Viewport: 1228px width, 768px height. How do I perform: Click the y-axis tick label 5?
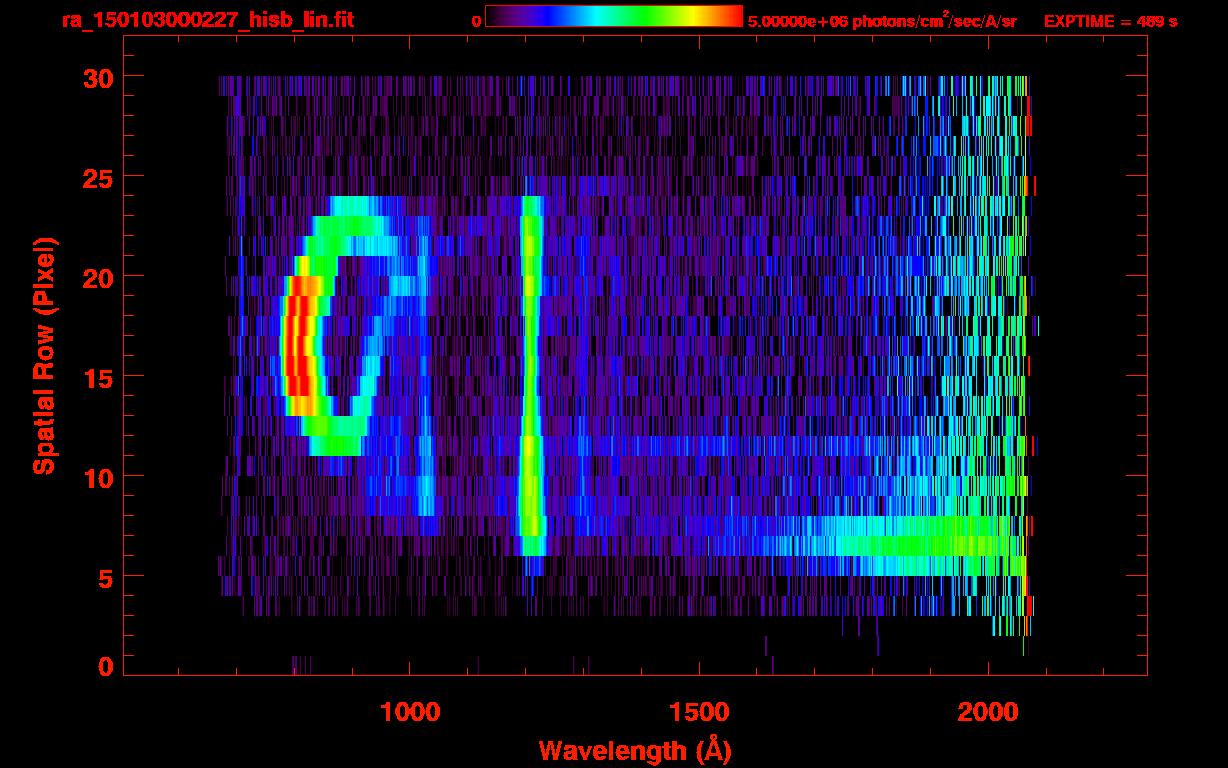[x=103, y=577]
